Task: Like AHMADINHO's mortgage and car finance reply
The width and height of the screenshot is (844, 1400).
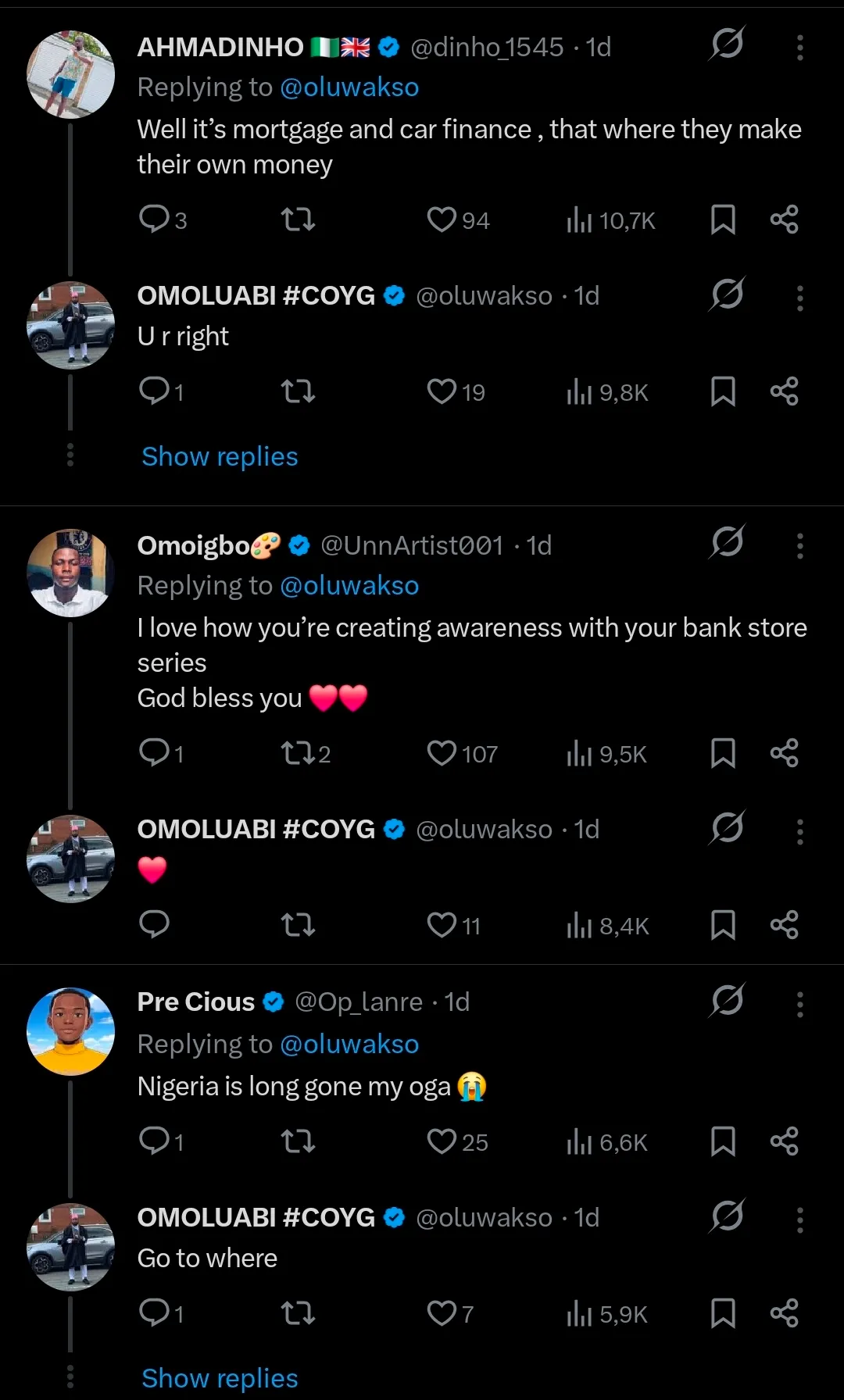Action: (x=442, y=220)
